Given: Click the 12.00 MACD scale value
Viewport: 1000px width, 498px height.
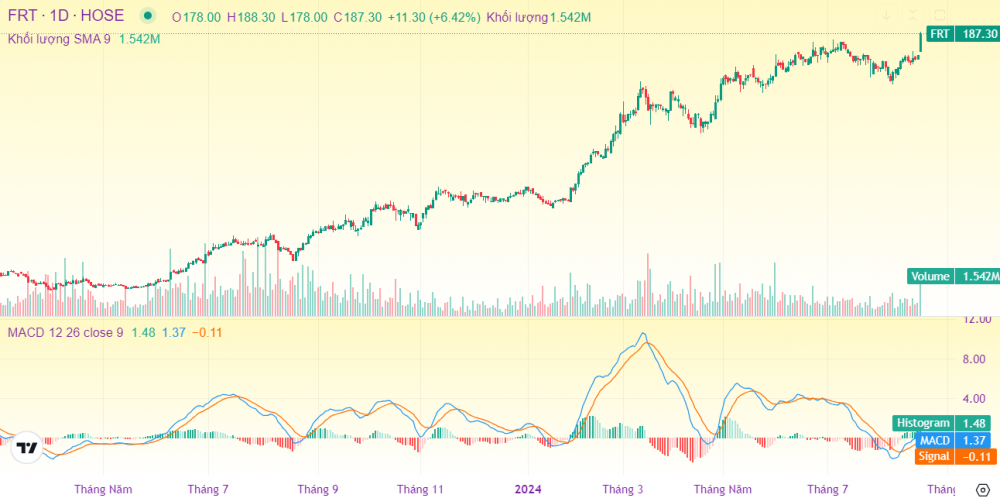Looking at the screenshot, I should tap(979, 319).
